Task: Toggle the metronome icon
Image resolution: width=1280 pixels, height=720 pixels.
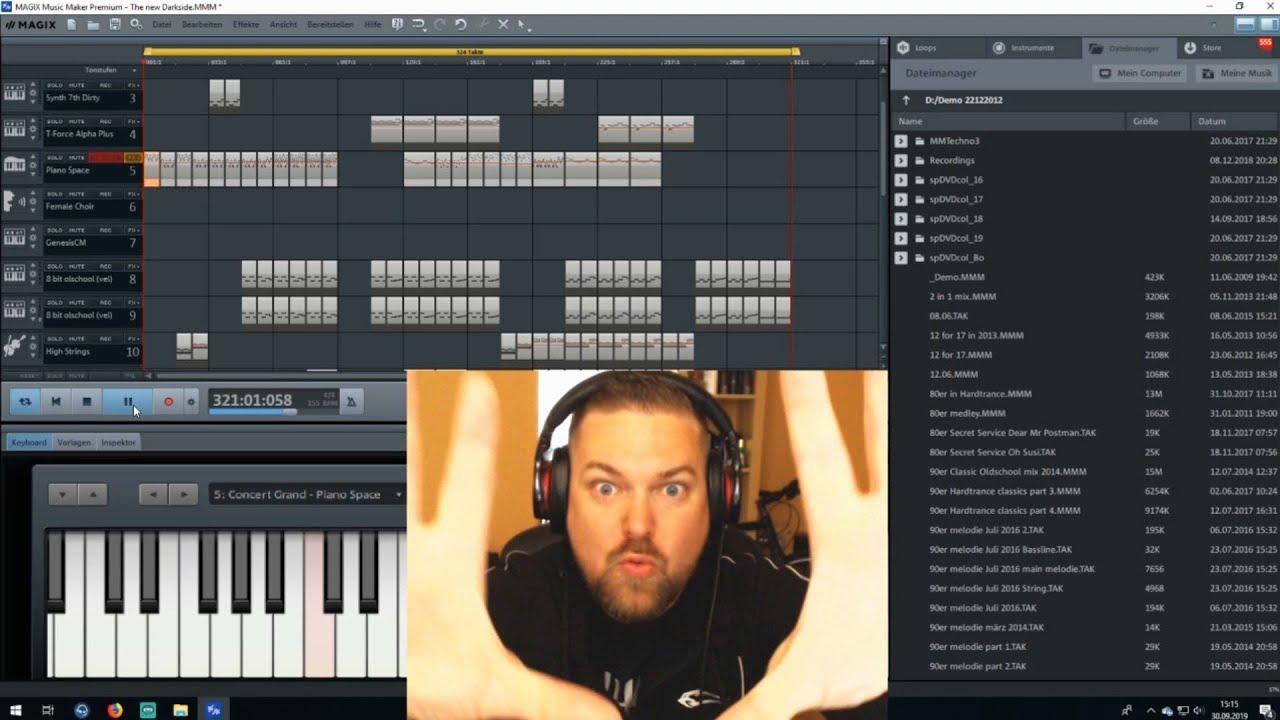Action: point(351,401)
